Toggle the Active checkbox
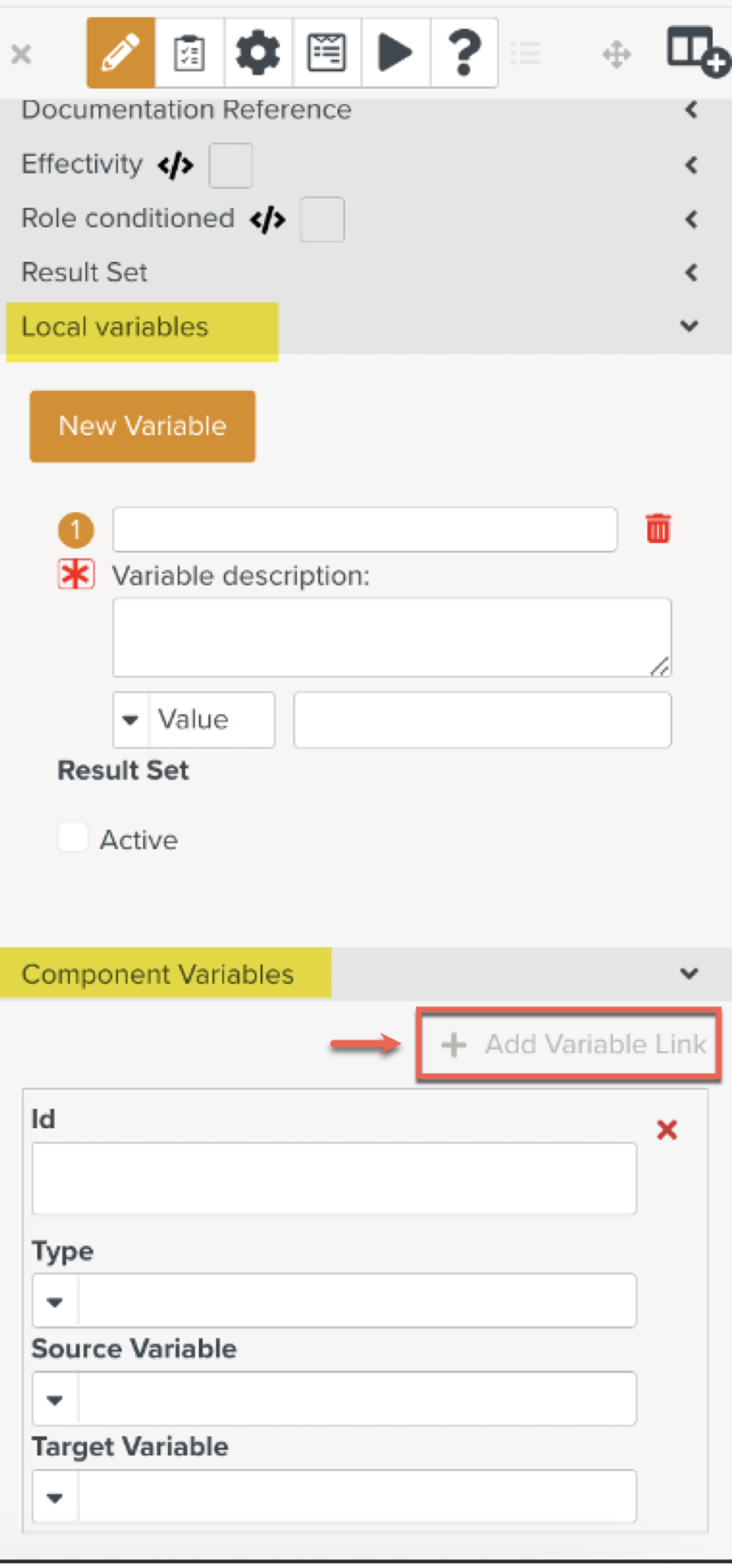732x1568 pixels. coord(74,838)
